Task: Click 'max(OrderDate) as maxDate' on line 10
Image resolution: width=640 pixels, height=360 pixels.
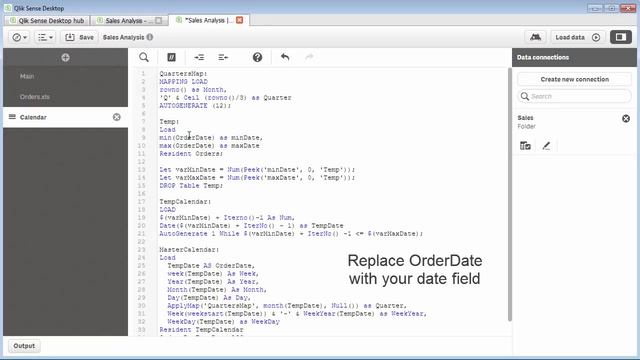Action: coord(209,146)
